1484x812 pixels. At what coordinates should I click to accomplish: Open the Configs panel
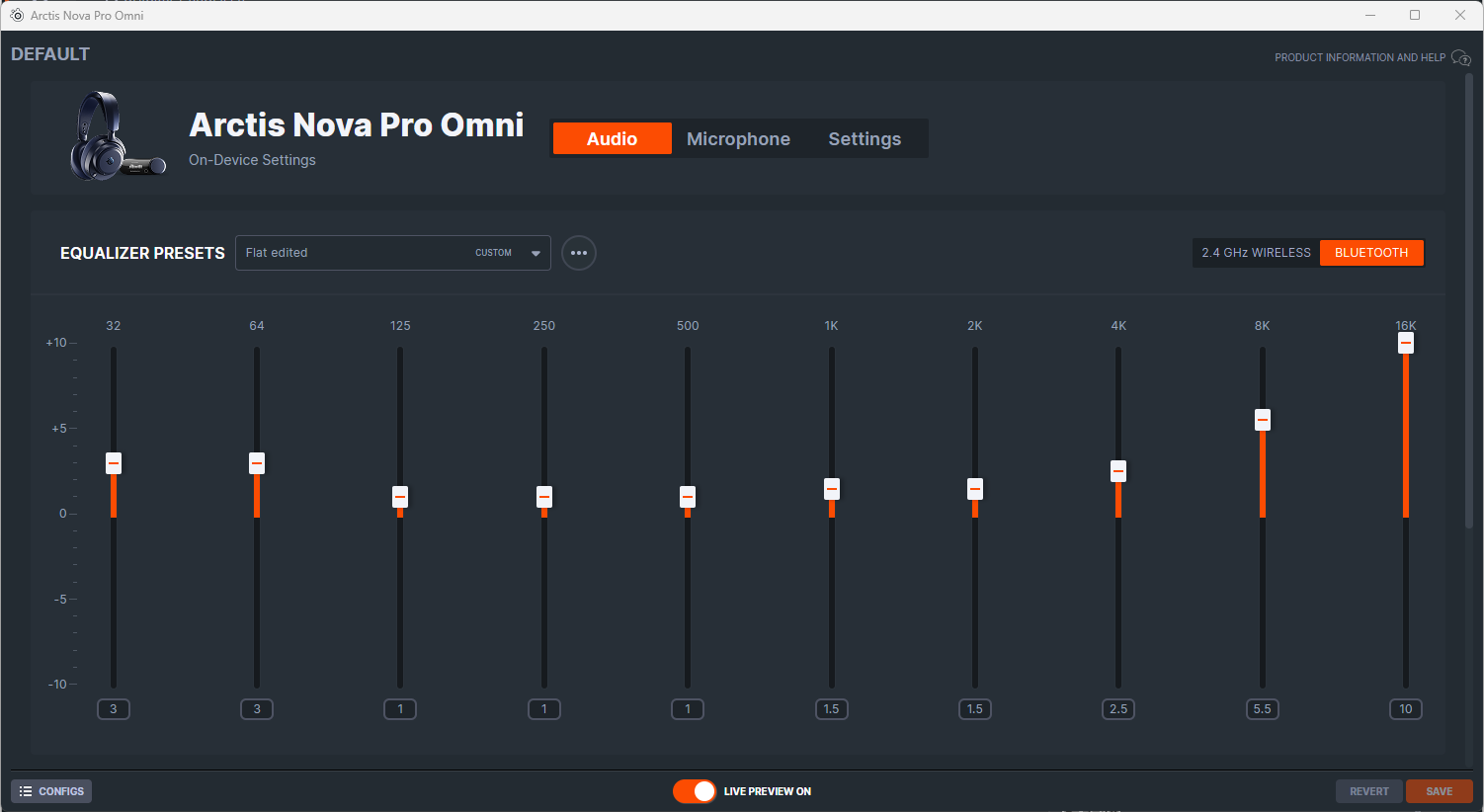click(x=51, y=791)
